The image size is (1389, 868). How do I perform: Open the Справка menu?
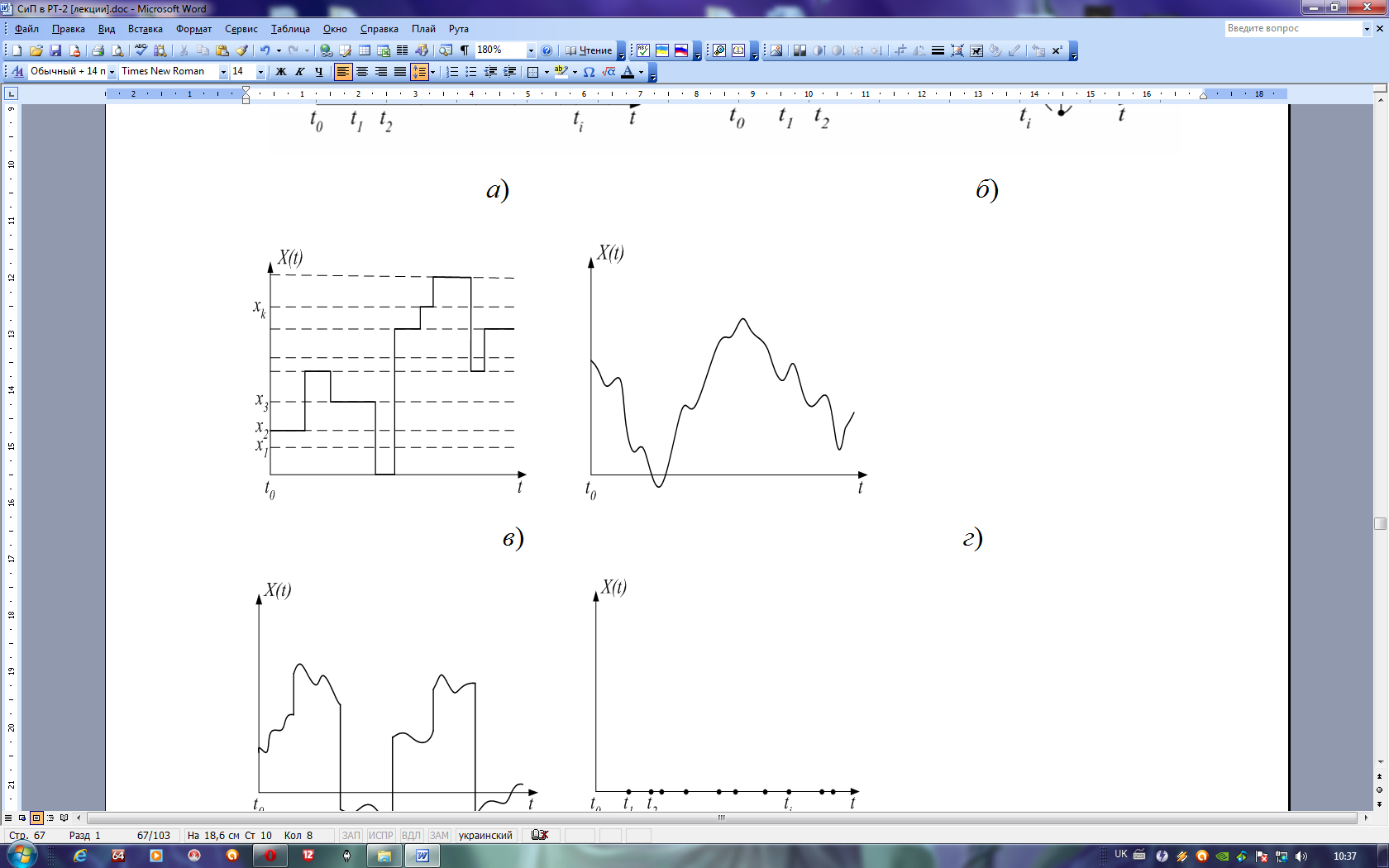[x=379, y=29]
